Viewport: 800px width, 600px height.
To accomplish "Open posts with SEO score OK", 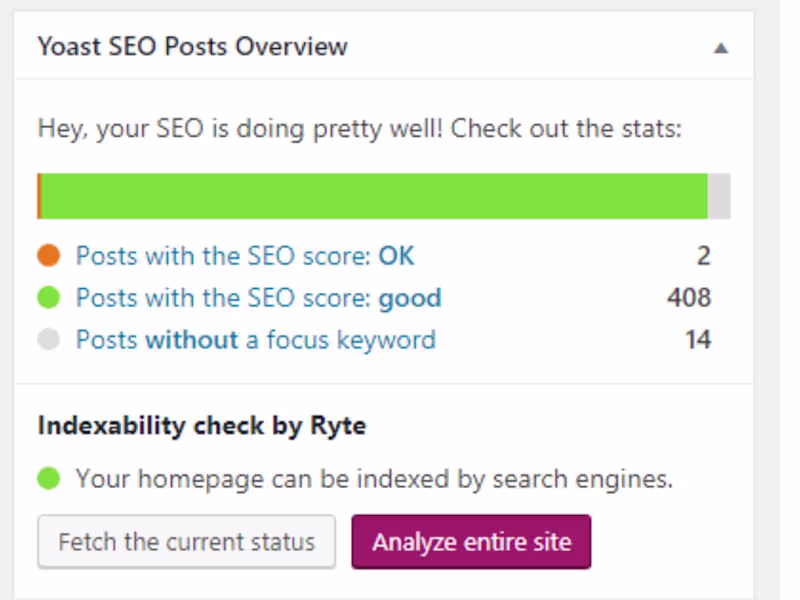I will [x=245, y=256].
